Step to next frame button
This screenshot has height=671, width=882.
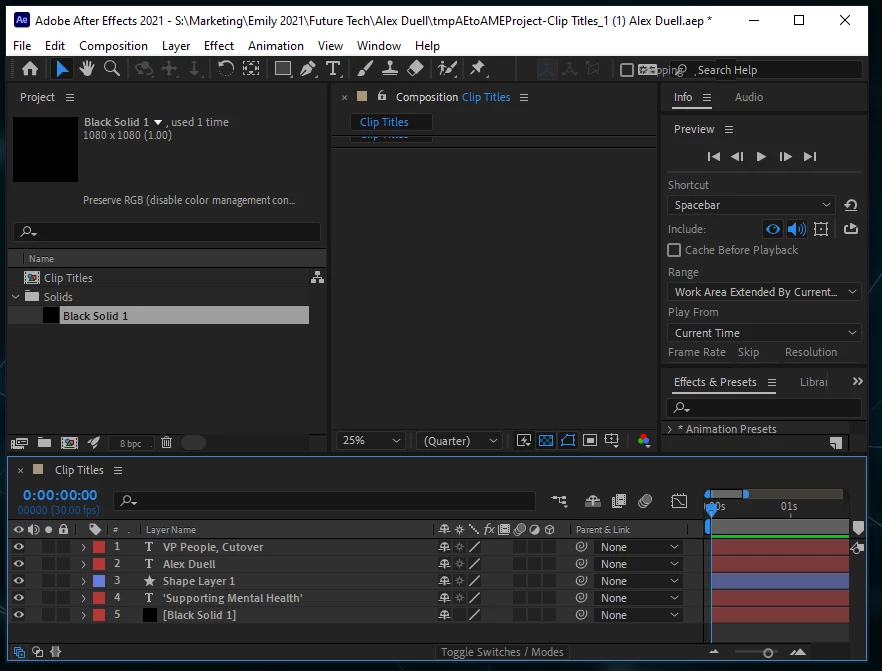pyautogui.click(x=785, y=156)
